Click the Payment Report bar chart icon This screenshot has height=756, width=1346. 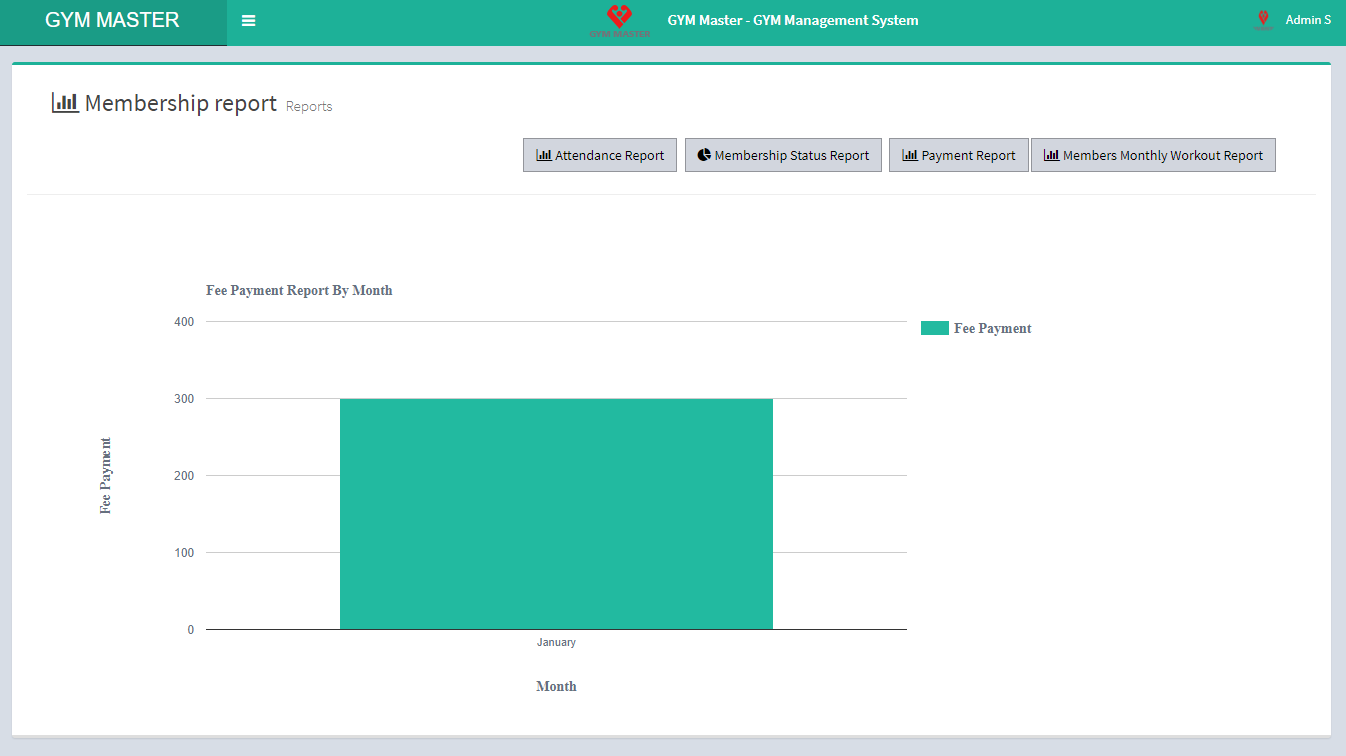(910, 155)
